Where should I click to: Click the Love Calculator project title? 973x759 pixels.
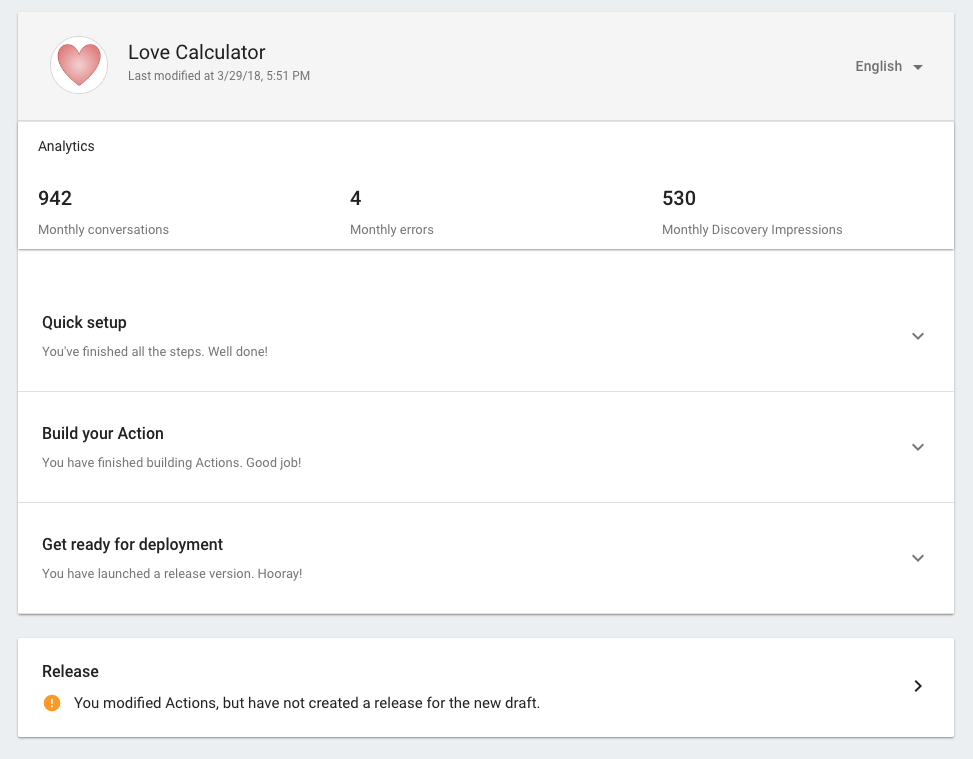pos(196,52)
